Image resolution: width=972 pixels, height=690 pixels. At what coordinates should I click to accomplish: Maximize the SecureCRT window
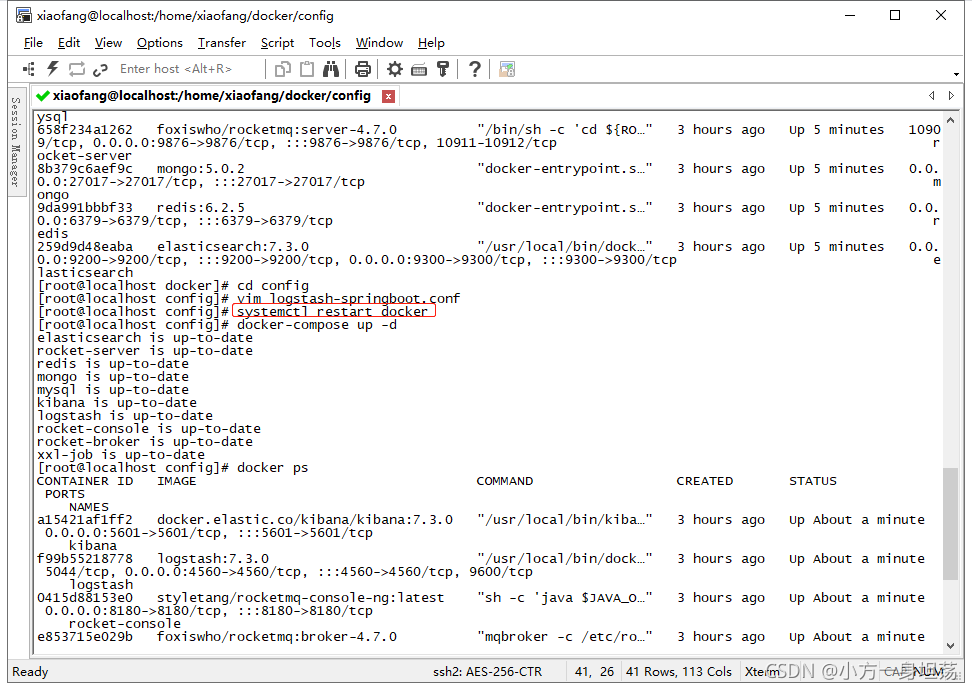tap(895, 15)
